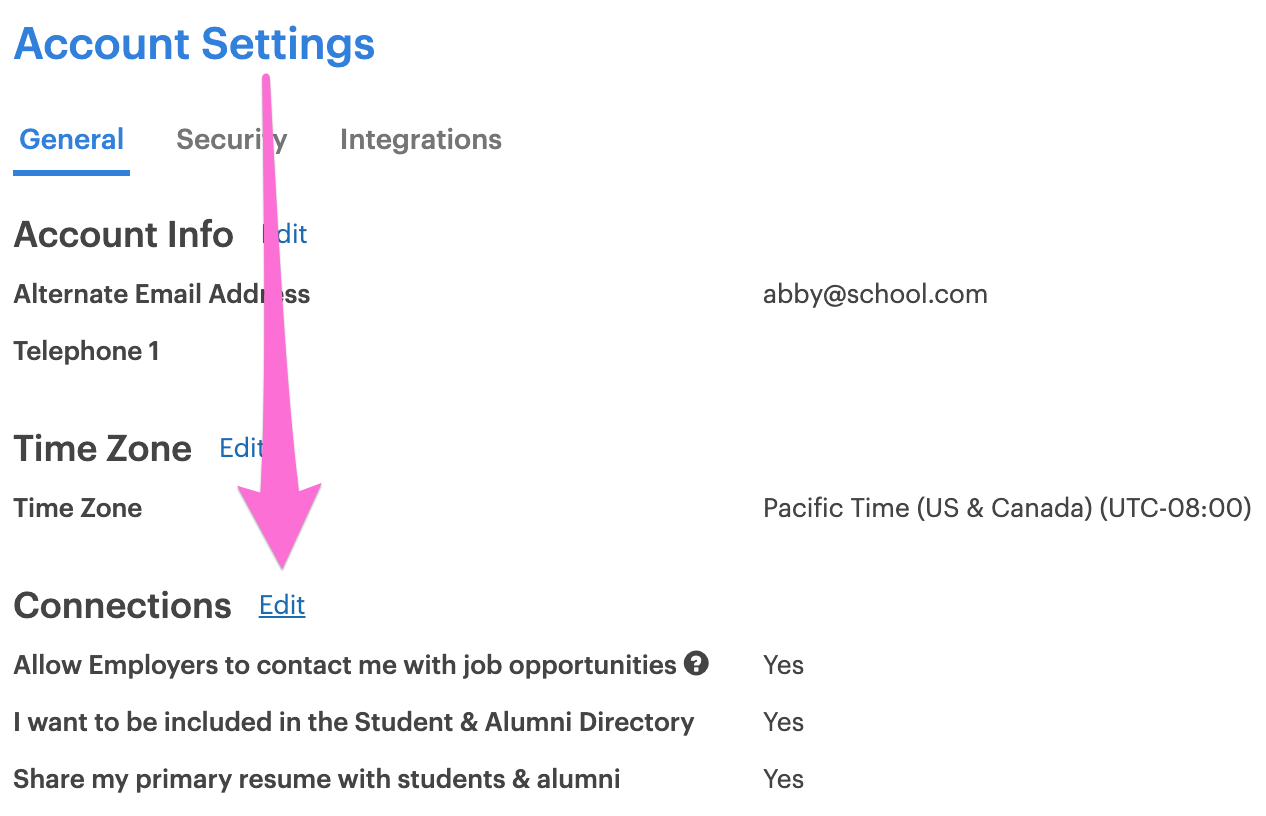Select the abby@school.com email value
Image resolution: width=1266 pixels, height=816 pixels.
pyautogui.click(x=875, y=294)
